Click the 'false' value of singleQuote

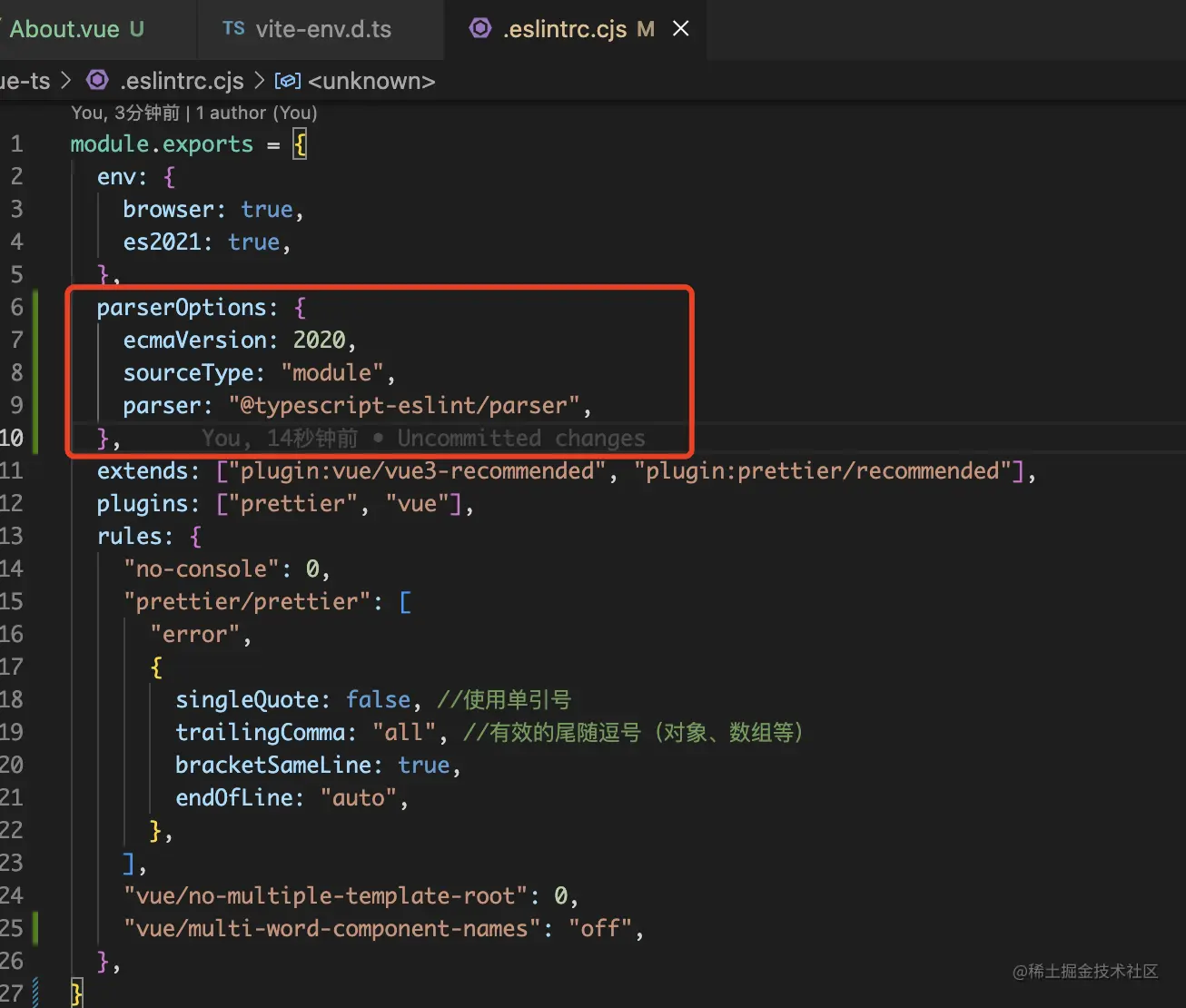(x=378, y=700)
